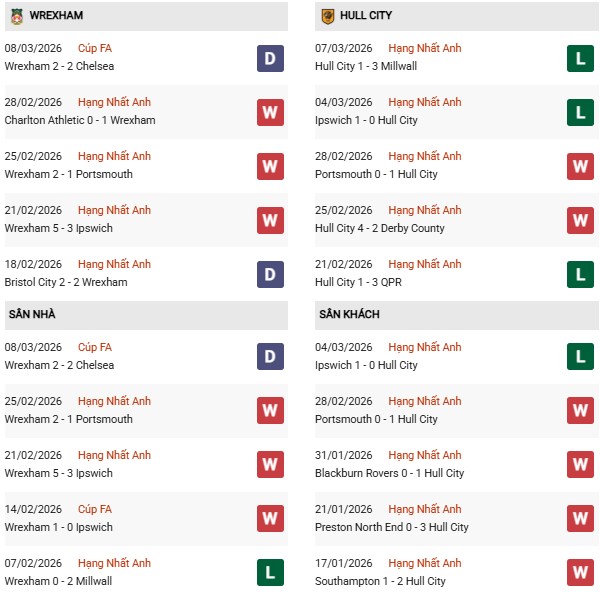Click the Wrexham club crest icon

pyautogui.click(x=15, y=15)
